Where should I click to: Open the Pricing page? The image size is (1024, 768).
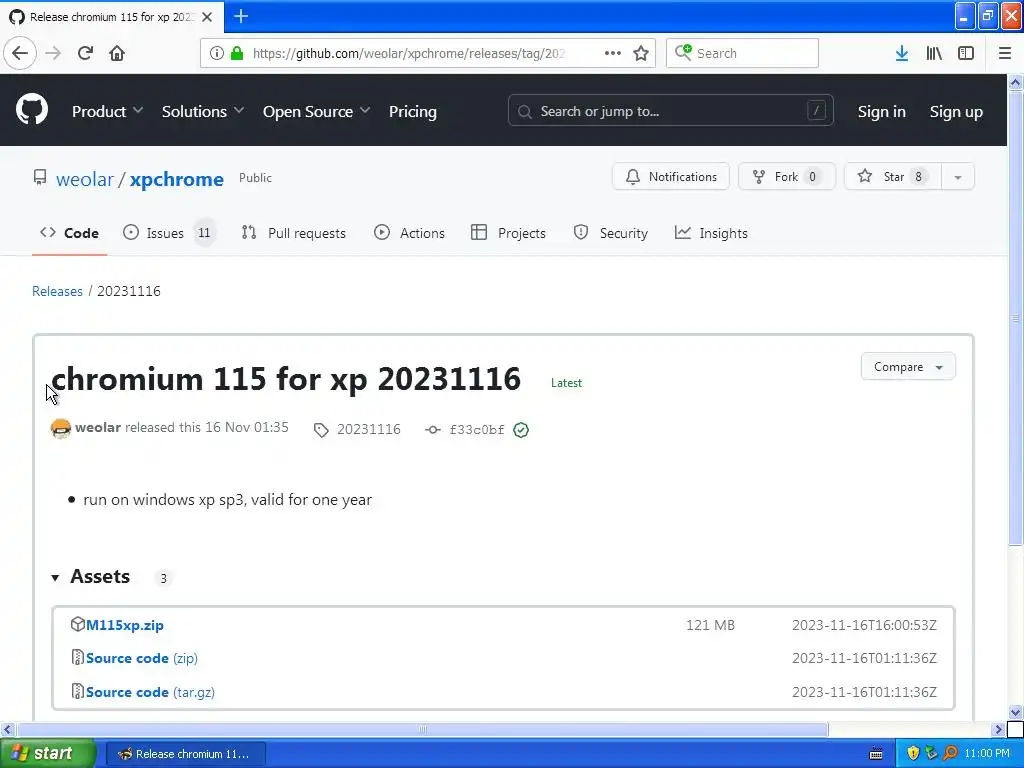tap(413, 112)
